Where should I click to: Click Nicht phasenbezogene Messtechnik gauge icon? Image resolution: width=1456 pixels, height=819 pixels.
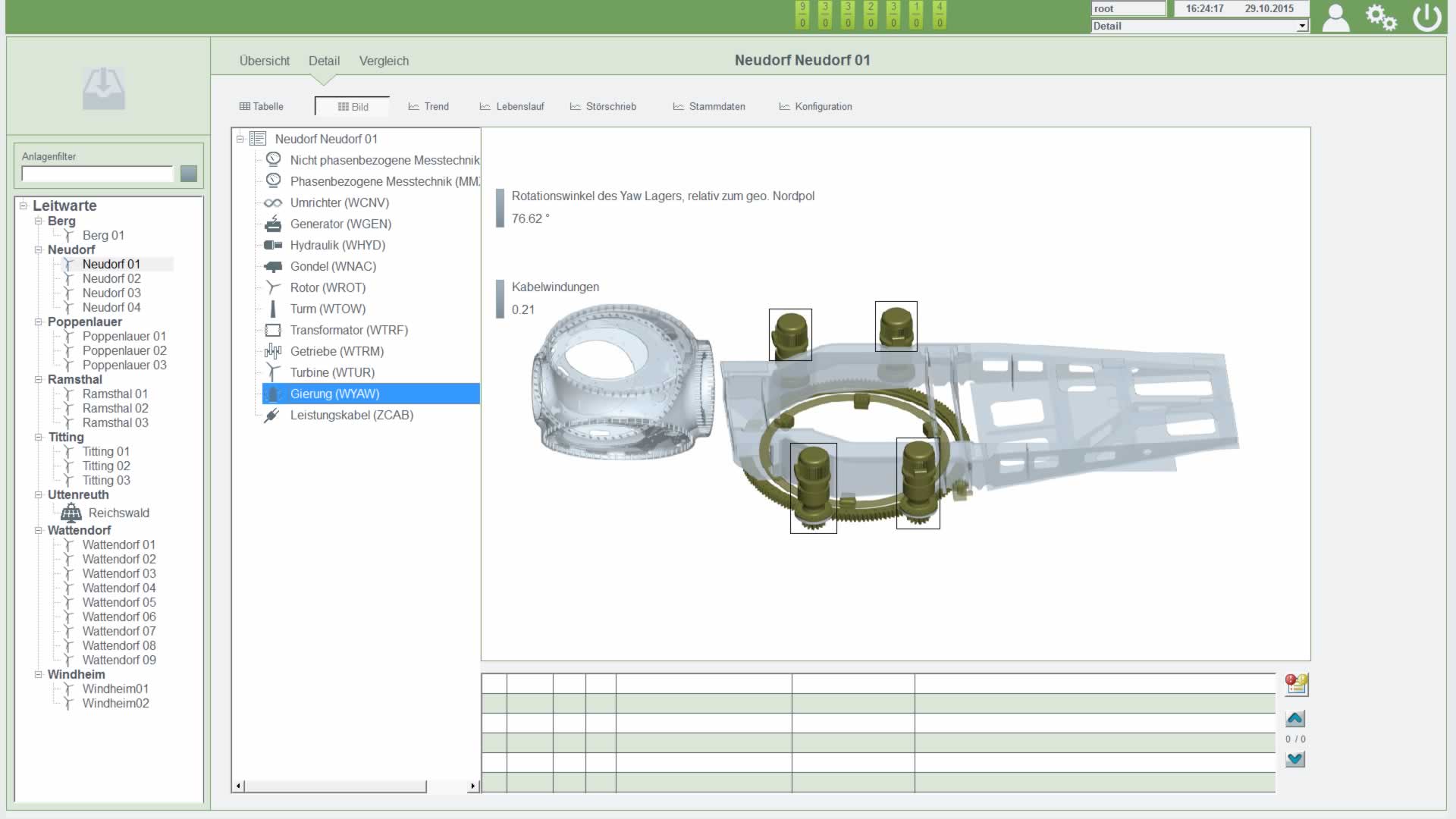273,159
